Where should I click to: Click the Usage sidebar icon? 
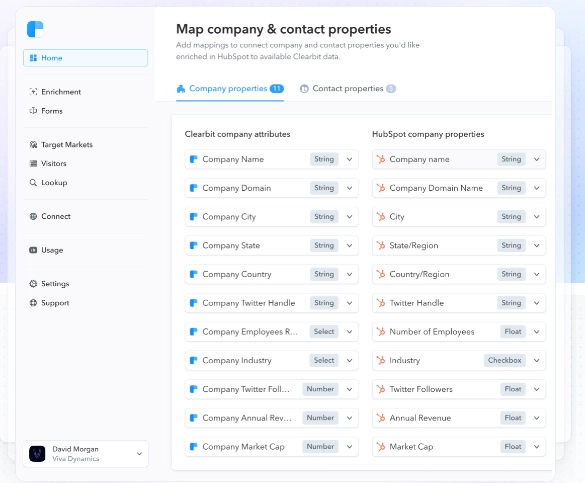(33, 250)
